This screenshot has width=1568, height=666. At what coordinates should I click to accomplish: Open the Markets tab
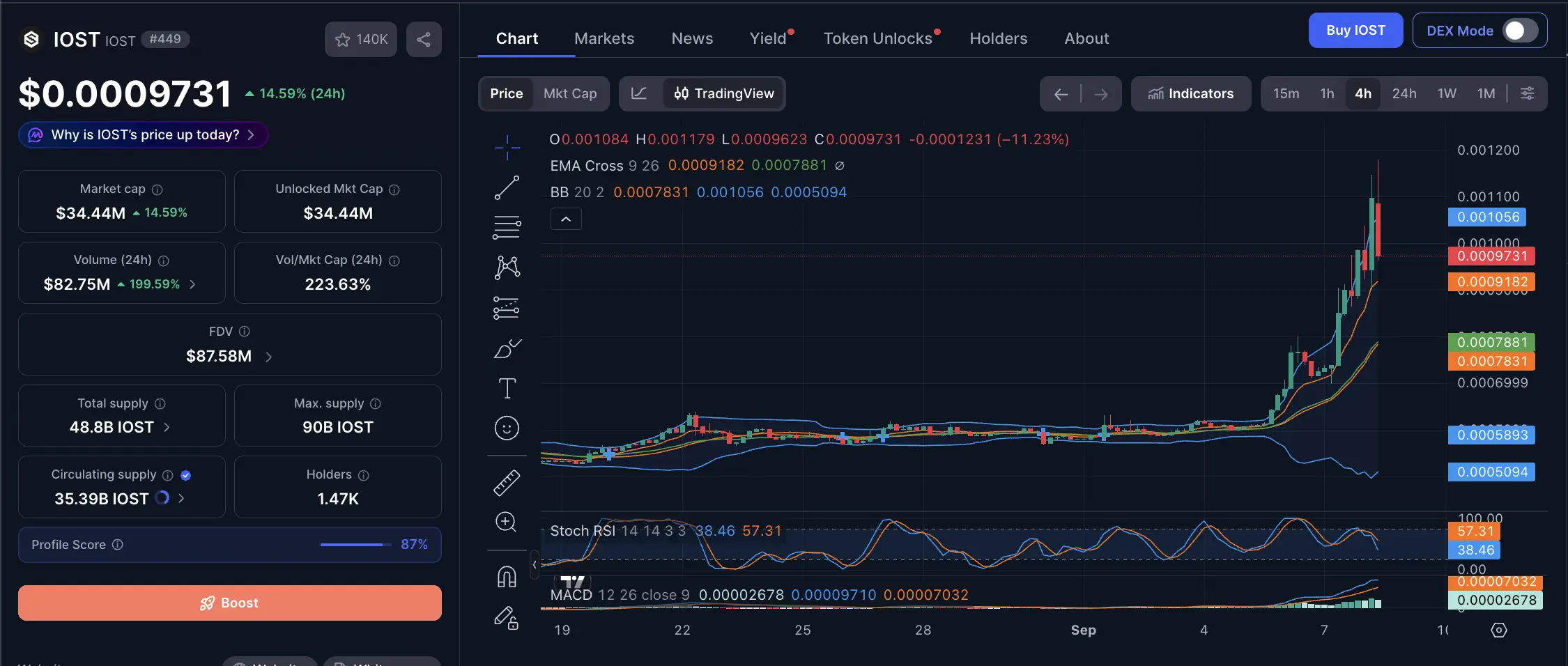click(x=604, y=38)
